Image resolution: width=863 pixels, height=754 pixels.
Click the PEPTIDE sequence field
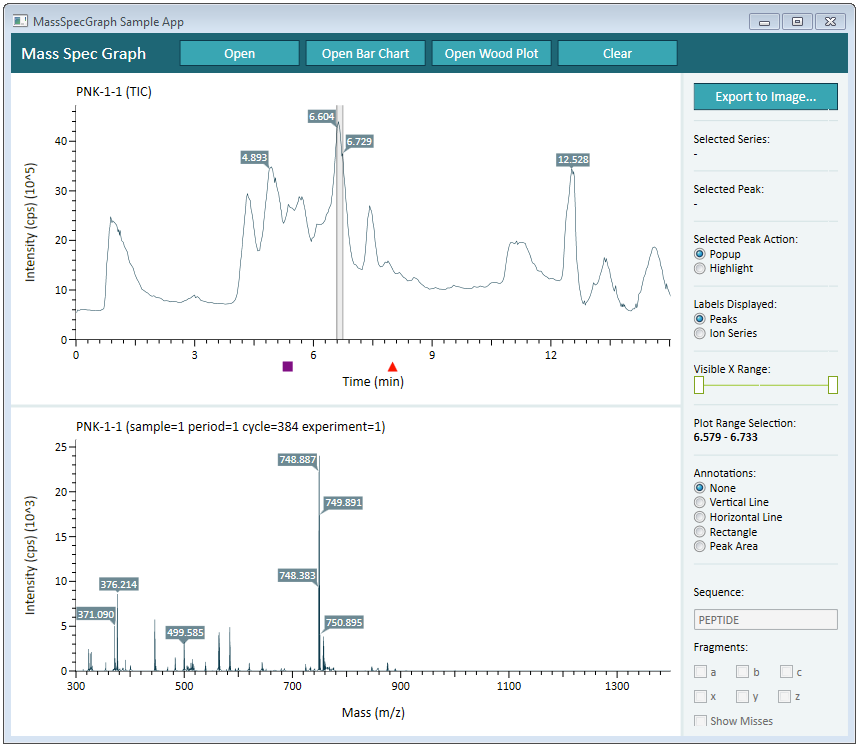[x=765, y=619]
